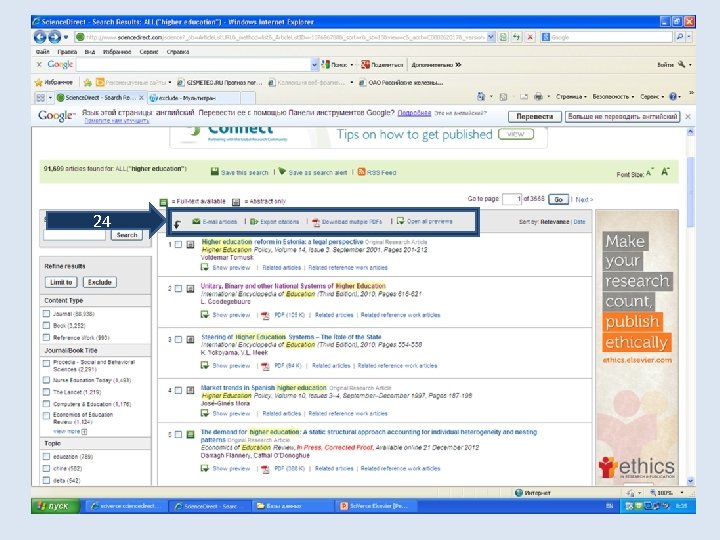Click the Next page link
This screenshot has width=720, height=540.
click(584, 199)
